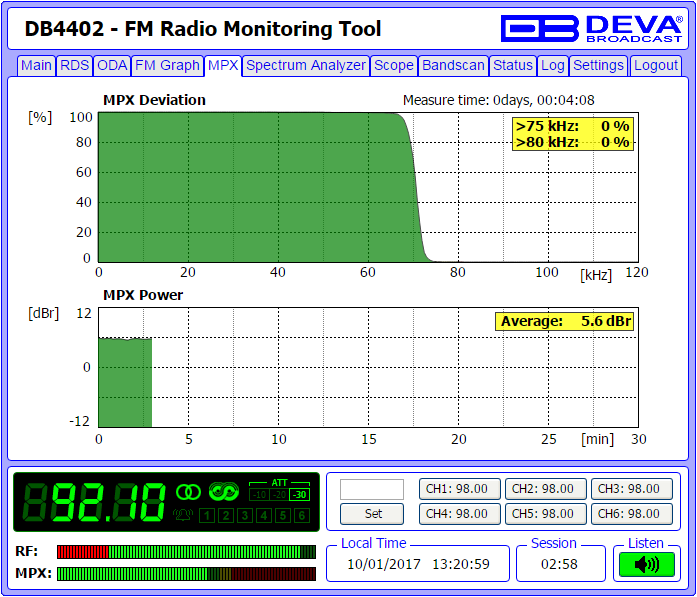Tune to preset CH6: 98.00
Image resolution: width=697 pixels, height=597 pixels.
click(x=632, y=514)
